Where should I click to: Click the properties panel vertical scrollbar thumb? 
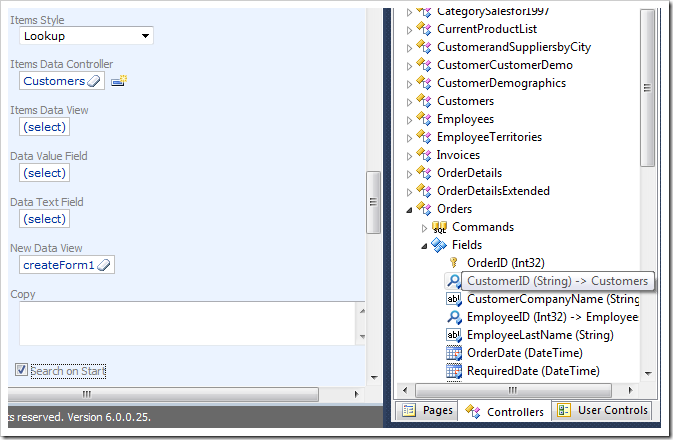373,202
